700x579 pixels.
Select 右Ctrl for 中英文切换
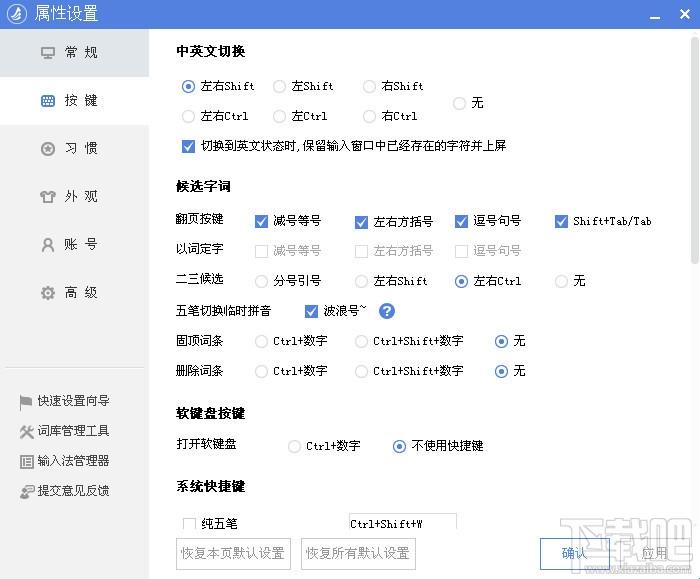369,117
